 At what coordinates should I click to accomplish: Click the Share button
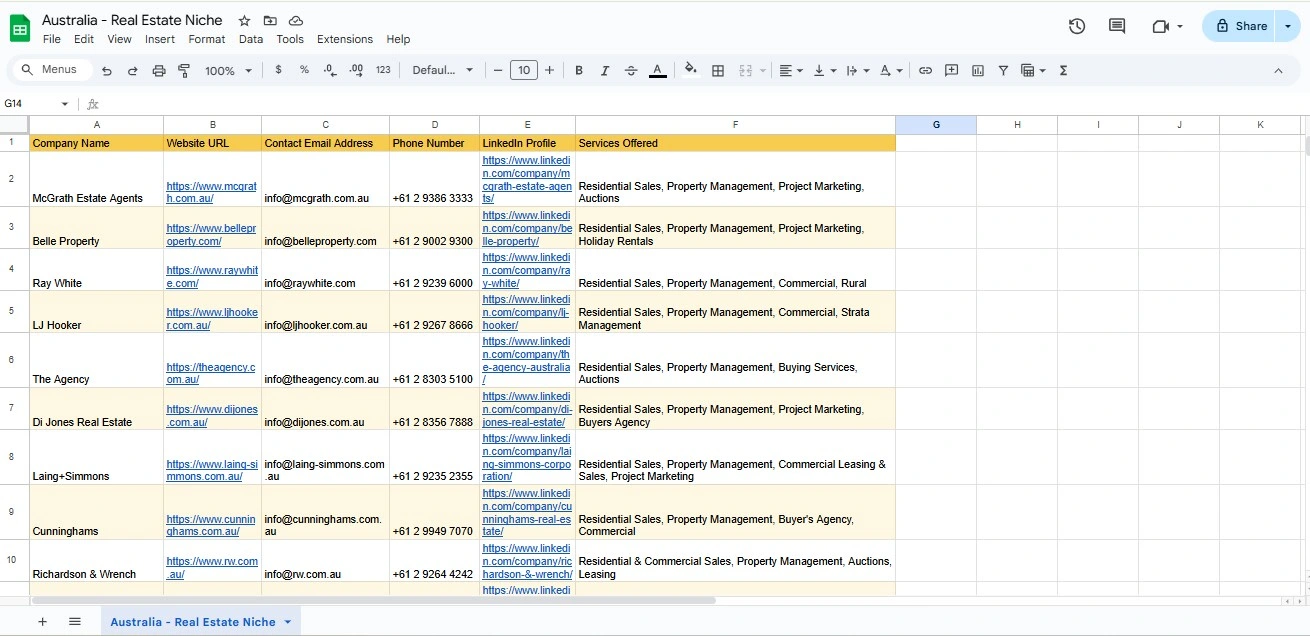(1239, 26)
